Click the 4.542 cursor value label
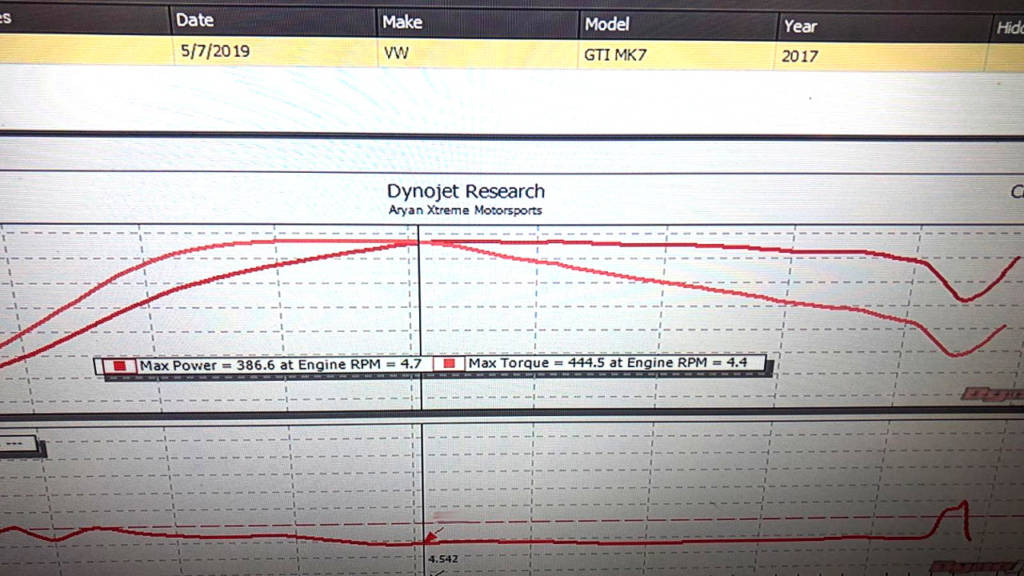 tap(443, 559)
